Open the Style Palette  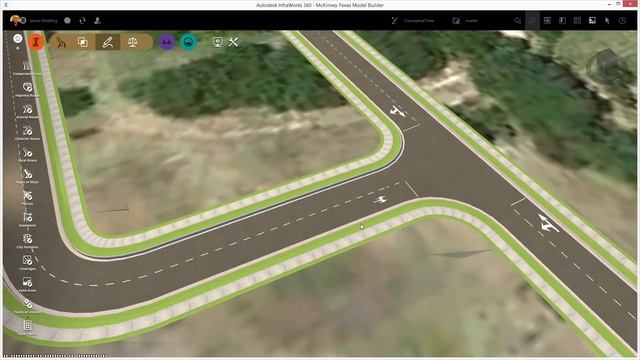tap(27, 328)
